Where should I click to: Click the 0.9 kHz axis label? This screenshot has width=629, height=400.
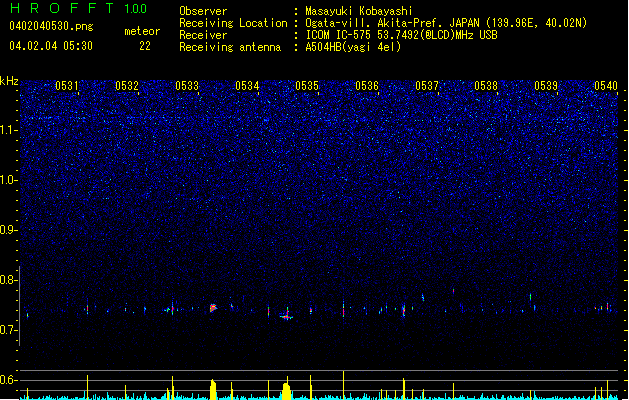pos(8,230)
